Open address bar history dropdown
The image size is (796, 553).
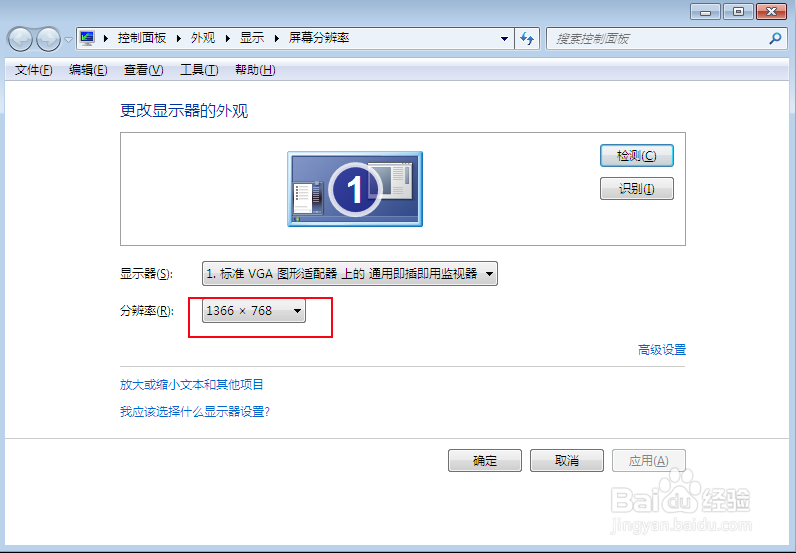(504, 39)
